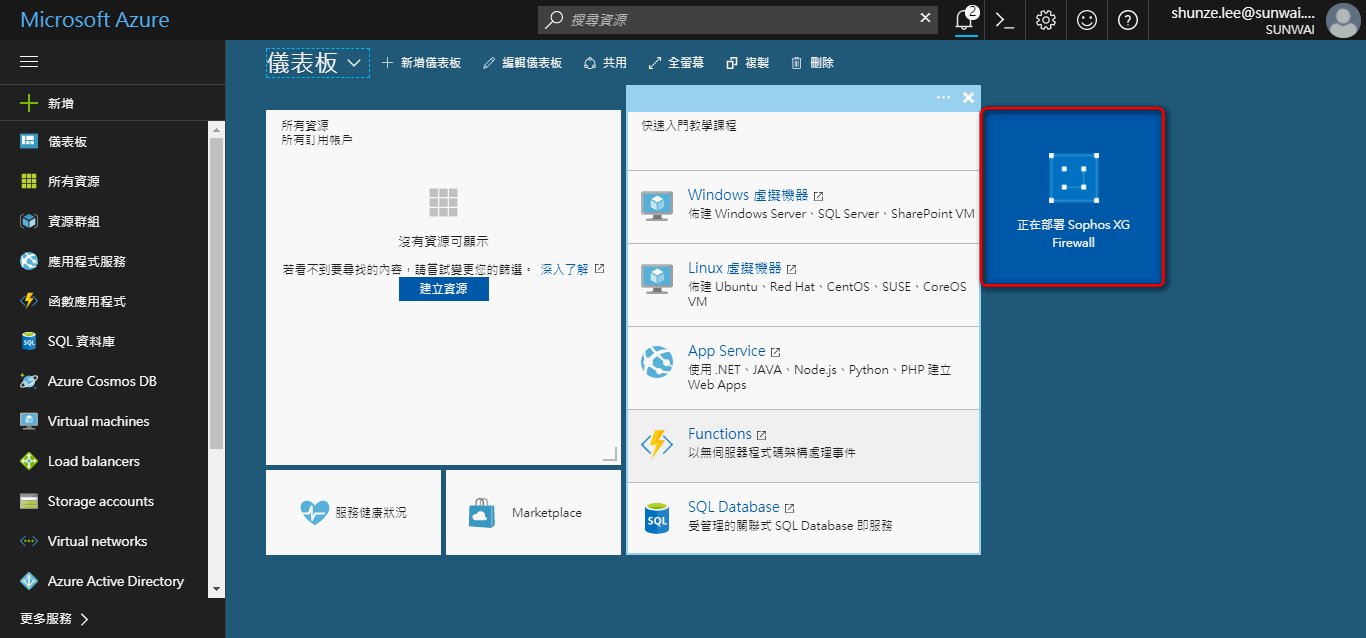Click the Microsoft Azure logo text

tap(95, 20)
